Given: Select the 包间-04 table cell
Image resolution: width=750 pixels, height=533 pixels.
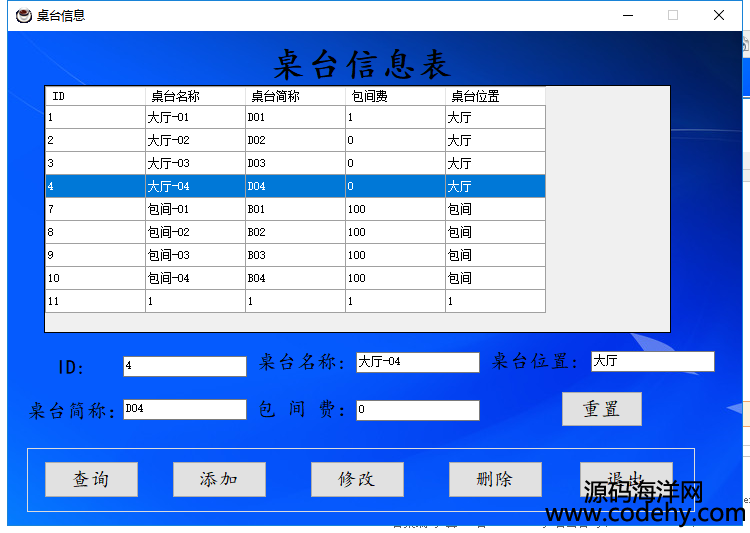Looking at the screenshot, I should point(195,278).
